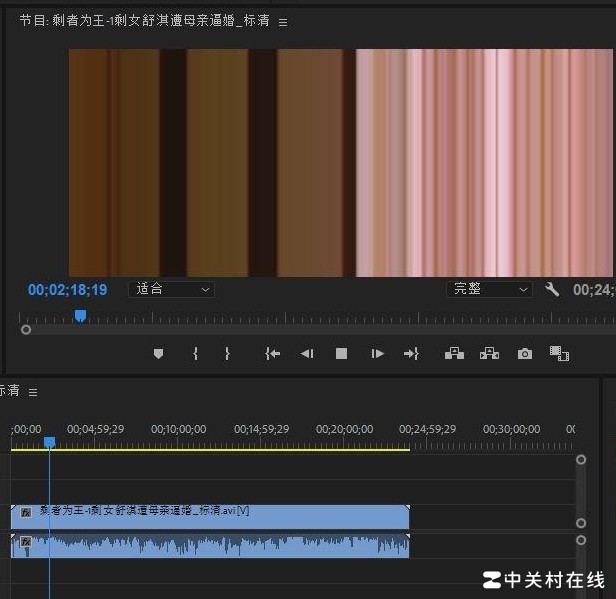
Task: Mark In point with the left brace button
Action: click(195, 354)
